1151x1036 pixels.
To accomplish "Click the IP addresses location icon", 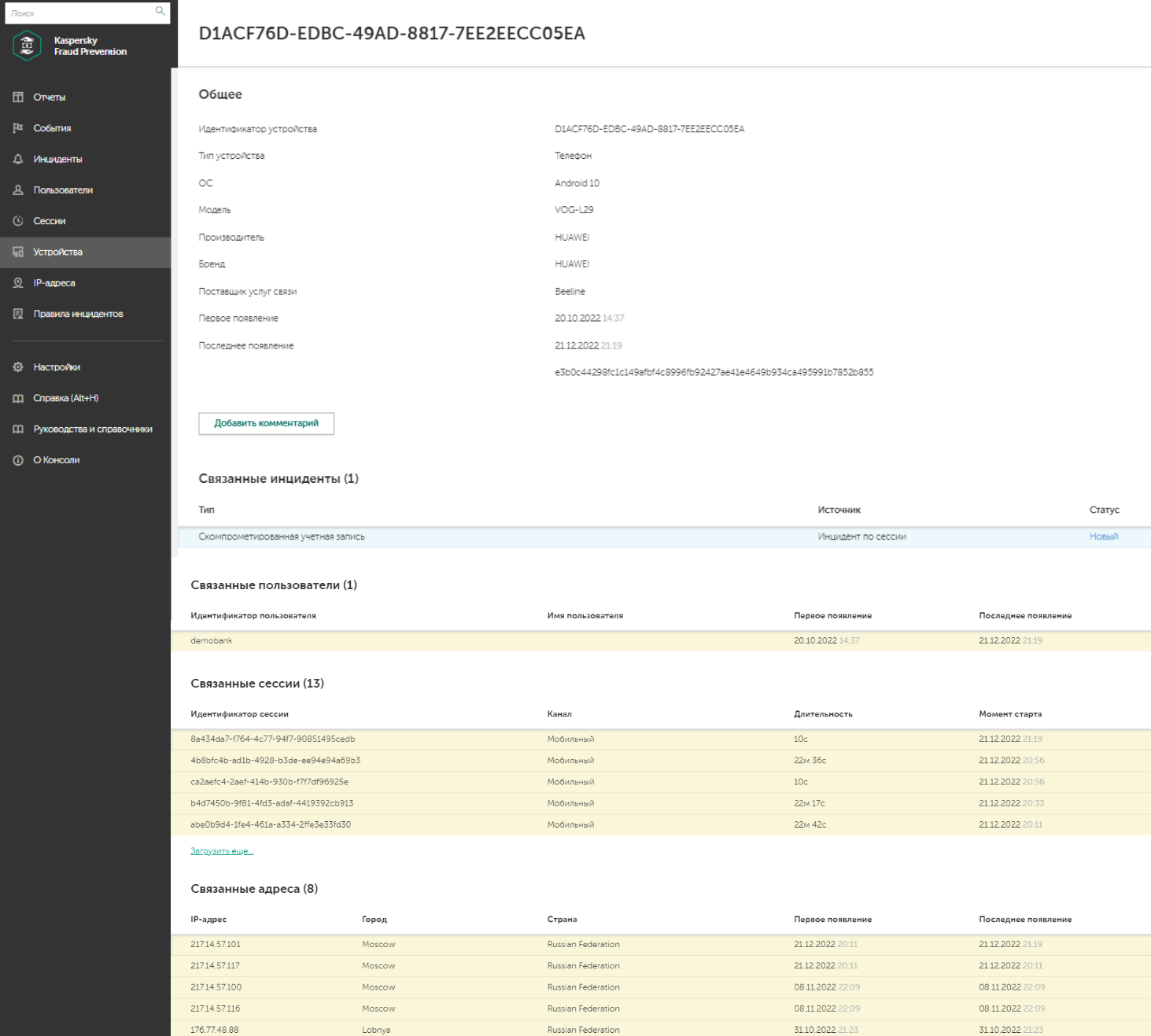I will pos(18,283).
